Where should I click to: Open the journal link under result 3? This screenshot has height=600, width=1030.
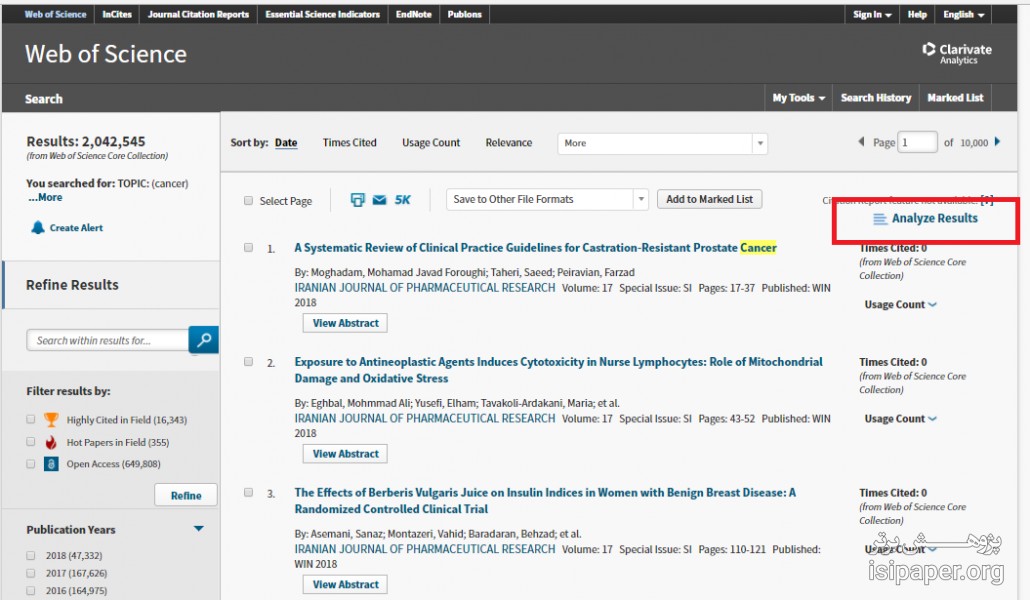(425, 549)
